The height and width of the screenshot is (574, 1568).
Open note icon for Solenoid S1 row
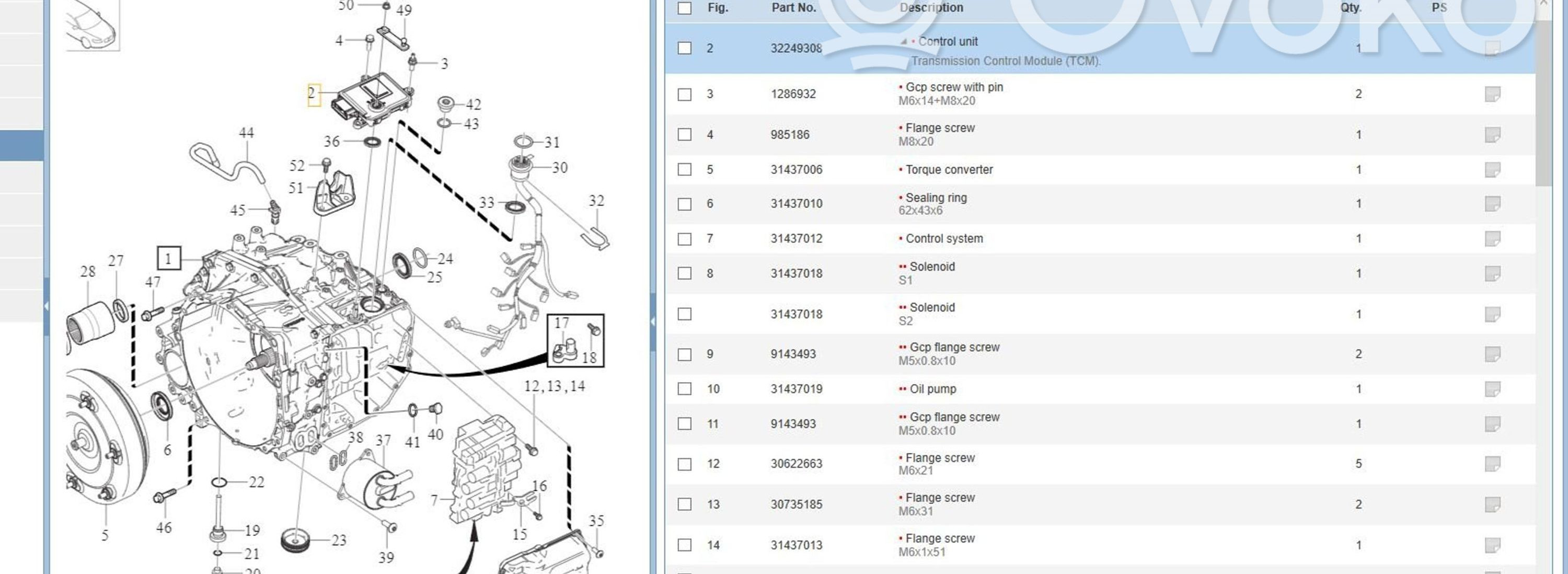[1492, 273]
